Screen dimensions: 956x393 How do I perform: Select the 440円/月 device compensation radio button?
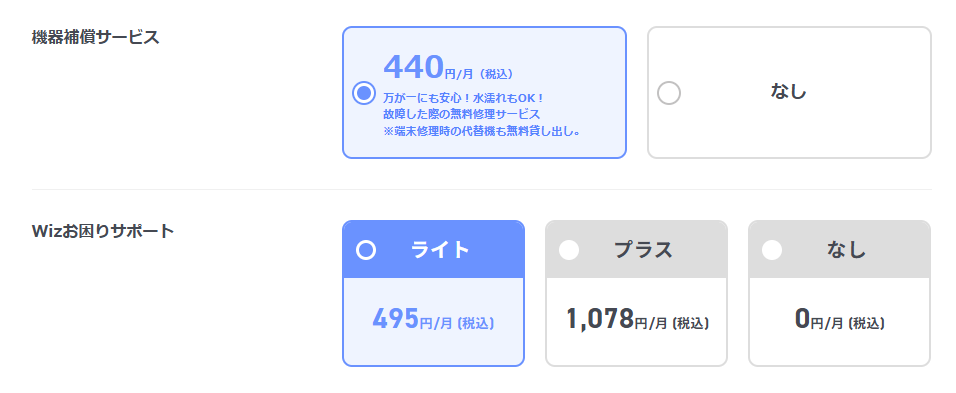364,93
